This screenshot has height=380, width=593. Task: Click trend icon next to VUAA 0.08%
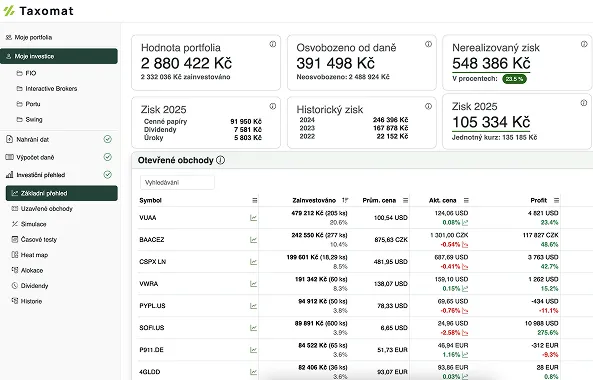465,223
